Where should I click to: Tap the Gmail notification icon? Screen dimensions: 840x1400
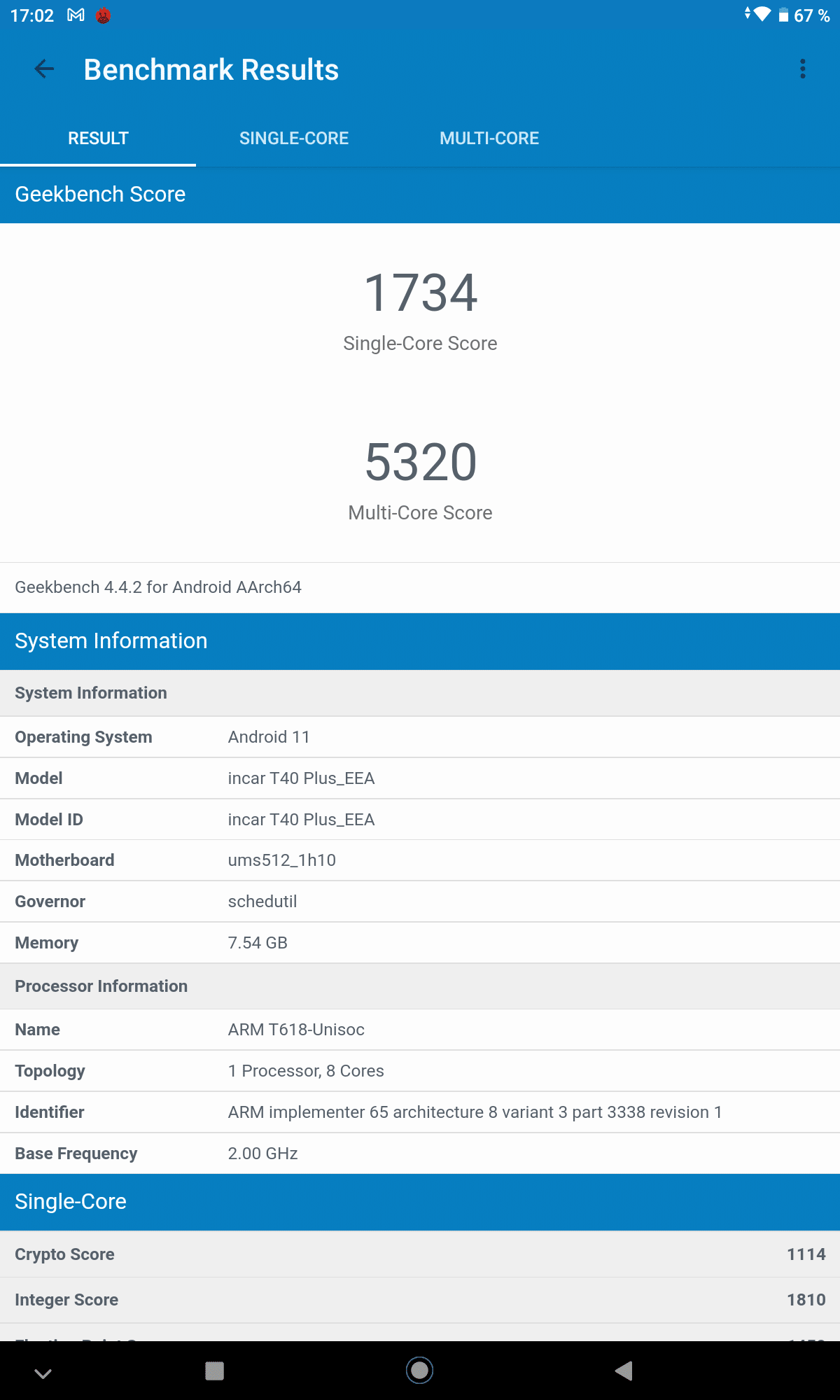[76, 15]
